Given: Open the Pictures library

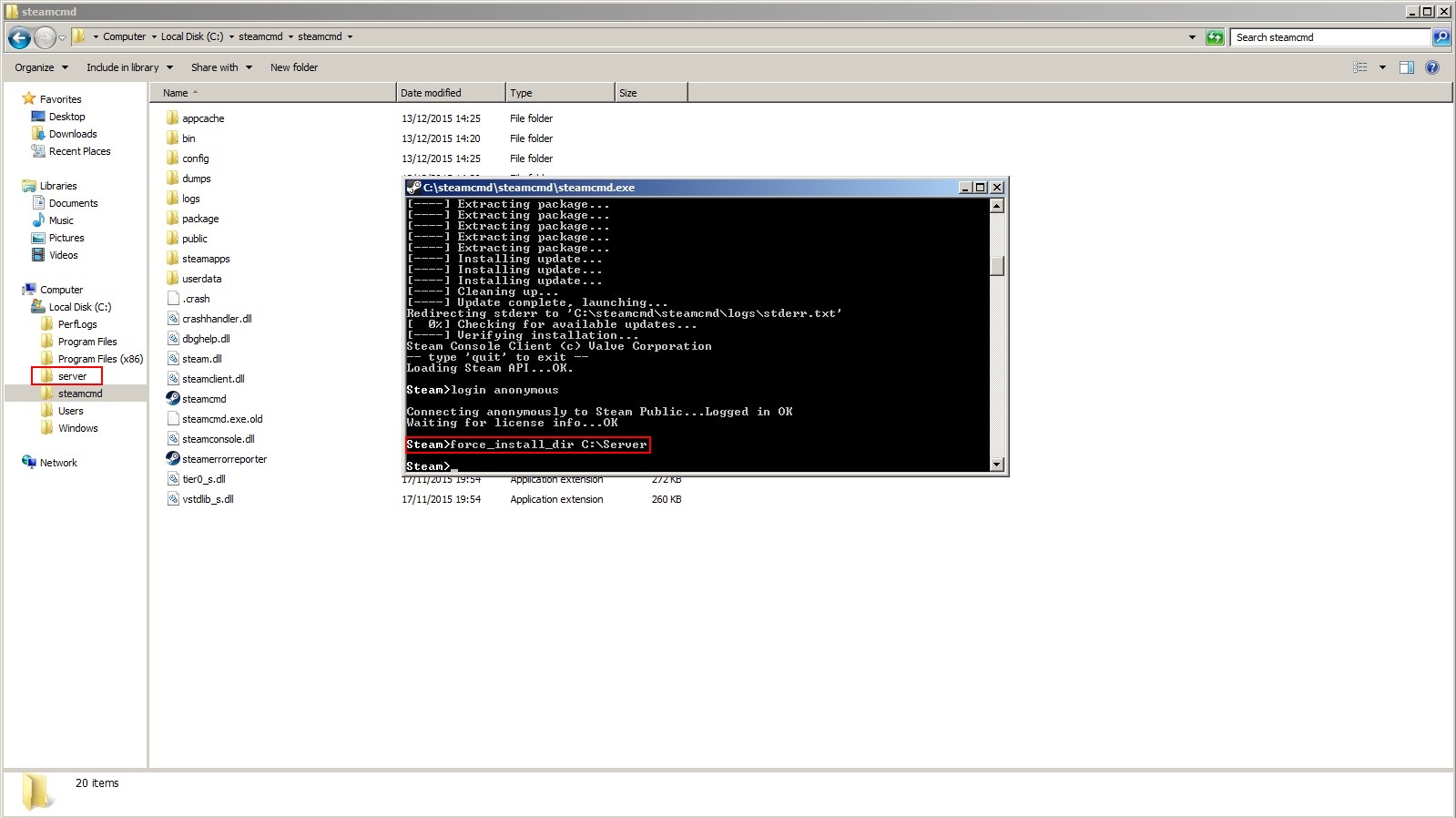Looking at the screenshot, I should 66,238.
